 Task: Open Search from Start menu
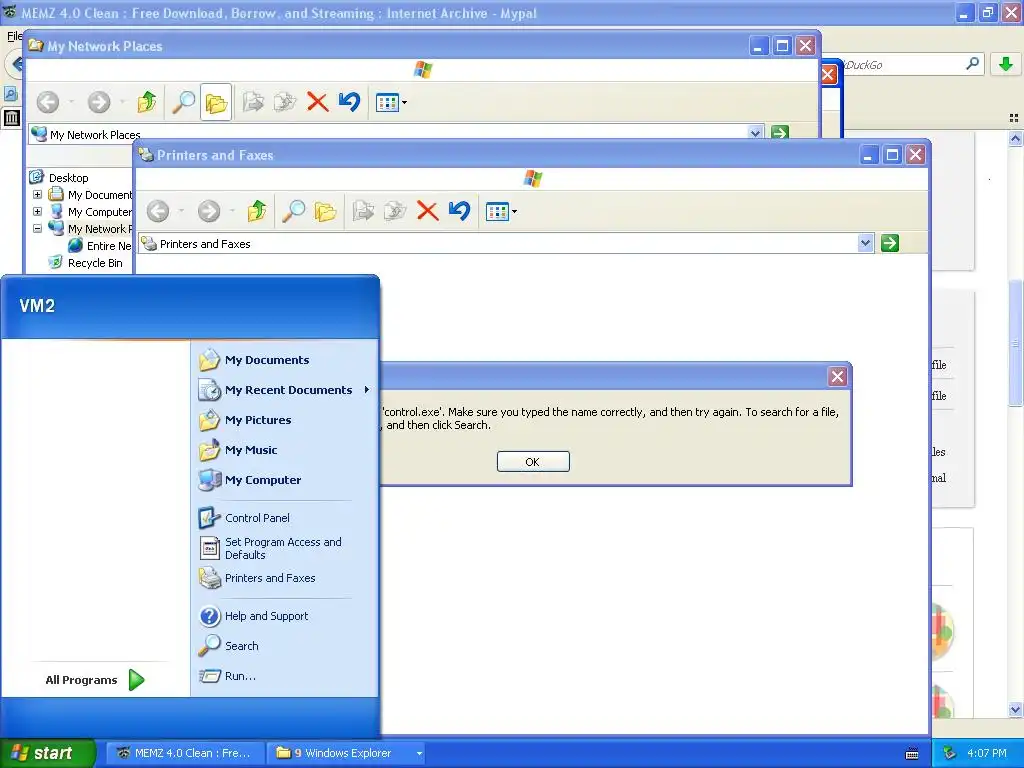pos(242,646)
